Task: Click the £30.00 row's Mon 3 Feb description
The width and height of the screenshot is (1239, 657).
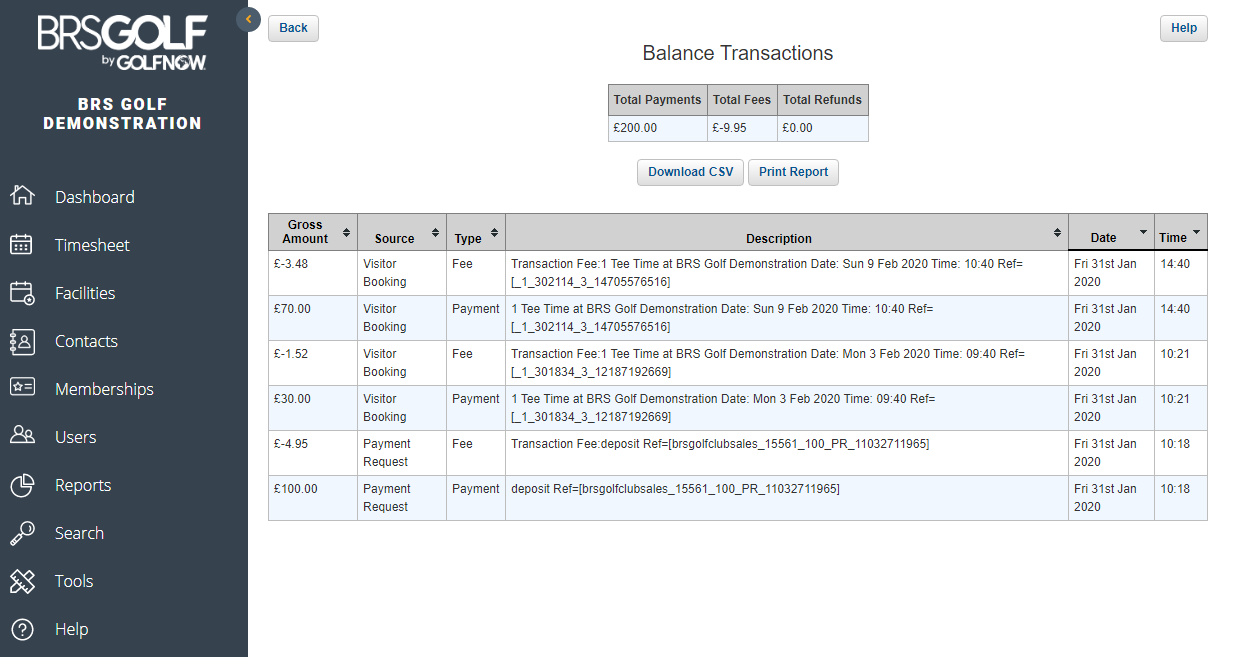Action: tap(723, 408)
